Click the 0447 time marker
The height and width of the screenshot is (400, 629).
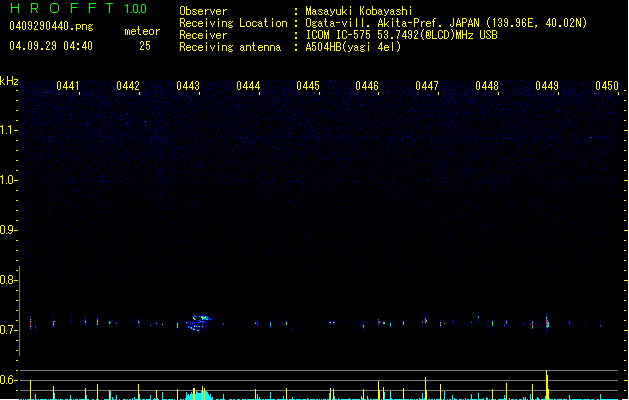tap(427, 86)
